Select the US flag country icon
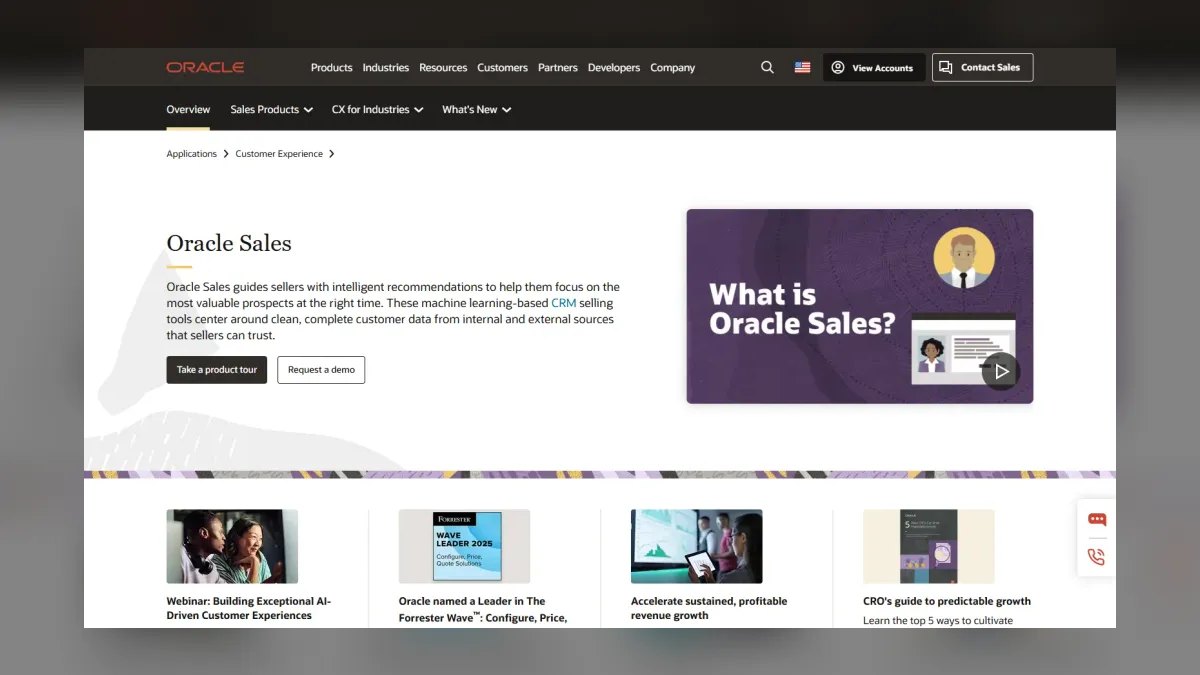 point(802,67)
